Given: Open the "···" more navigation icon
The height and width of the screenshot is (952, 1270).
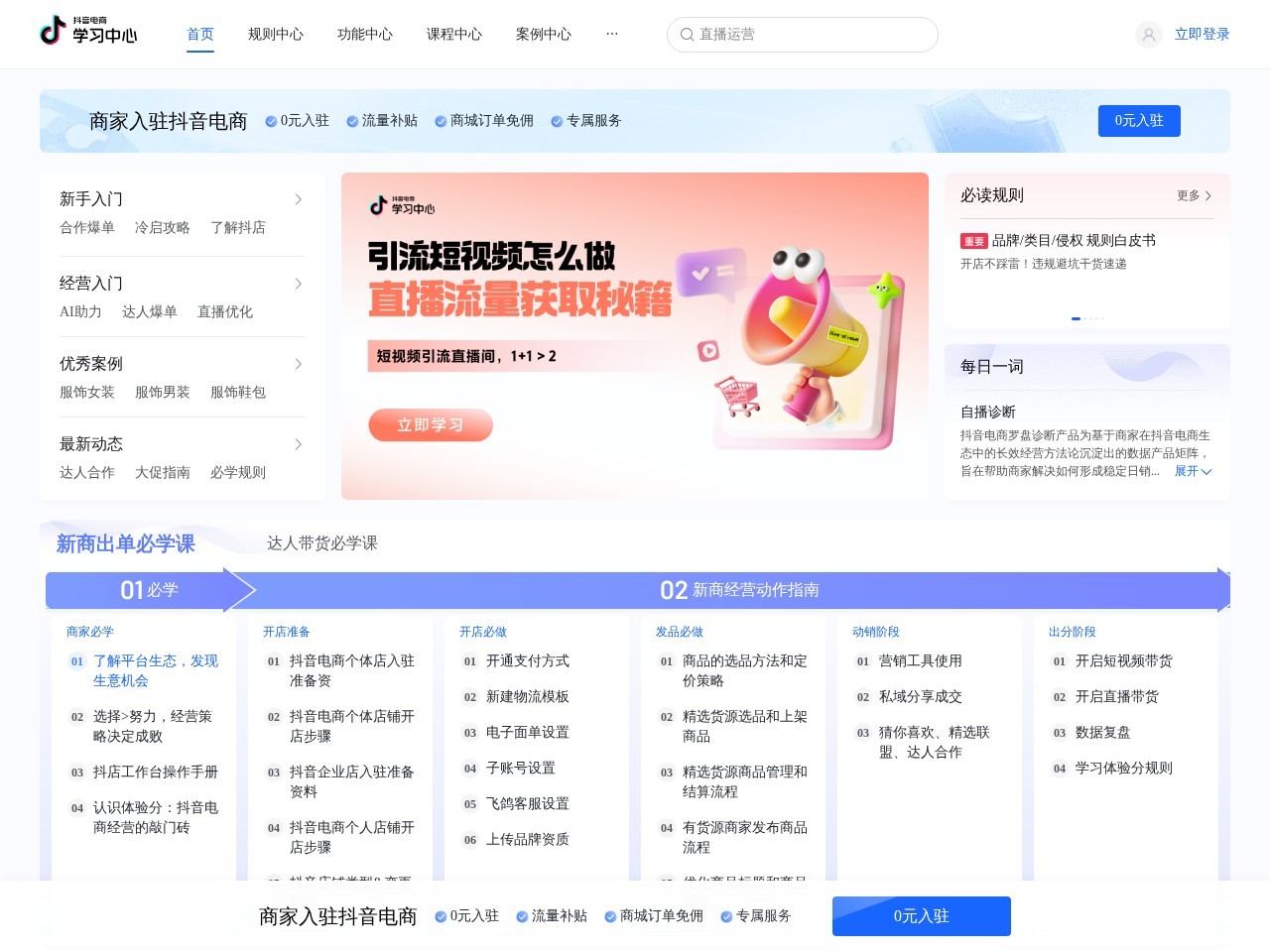Looking at the screenshot, I should pyautogui.click(x=612, y=35).
